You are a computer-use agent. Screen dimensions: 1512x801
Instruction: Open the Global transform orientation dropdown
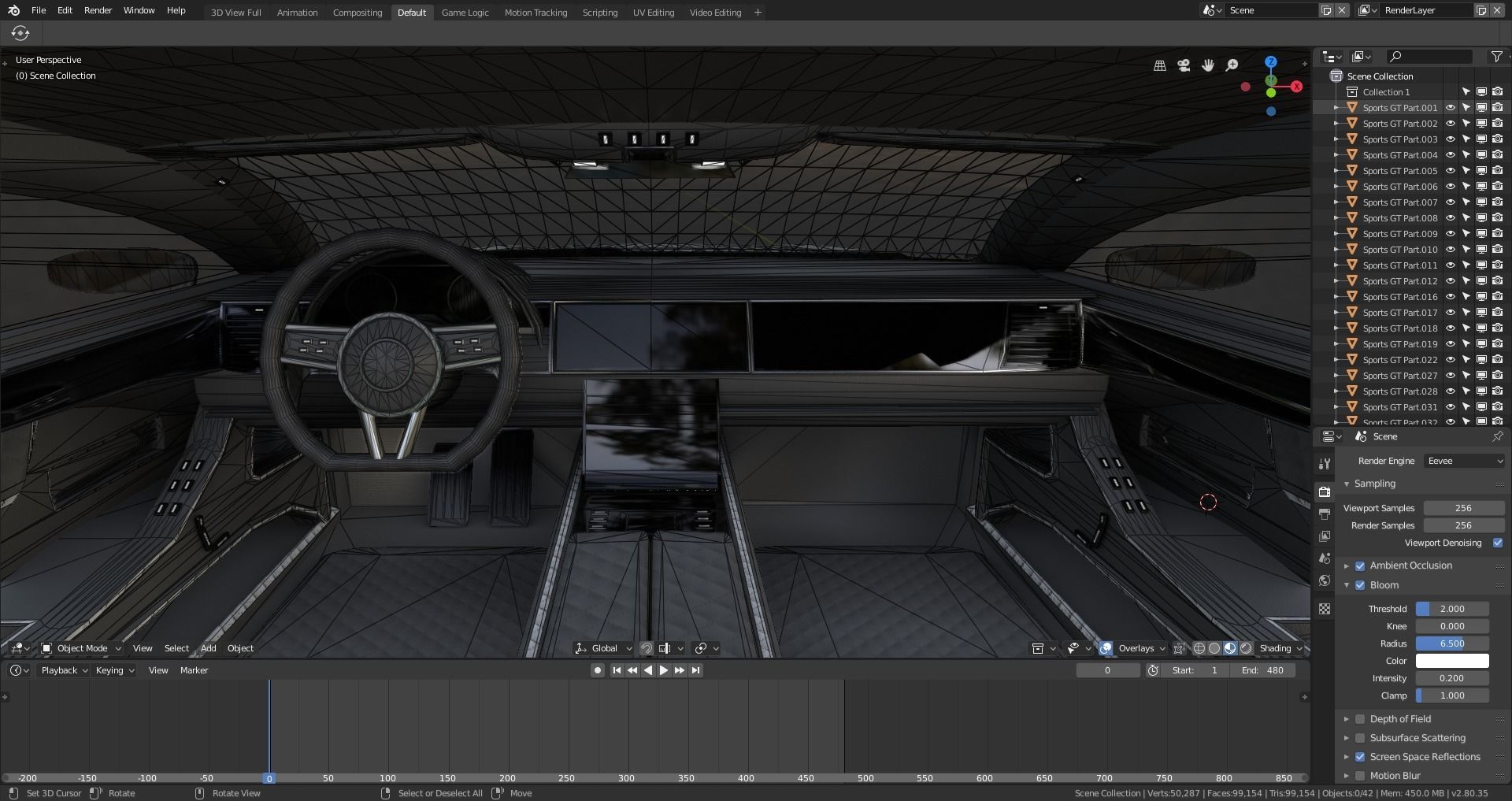604,648
